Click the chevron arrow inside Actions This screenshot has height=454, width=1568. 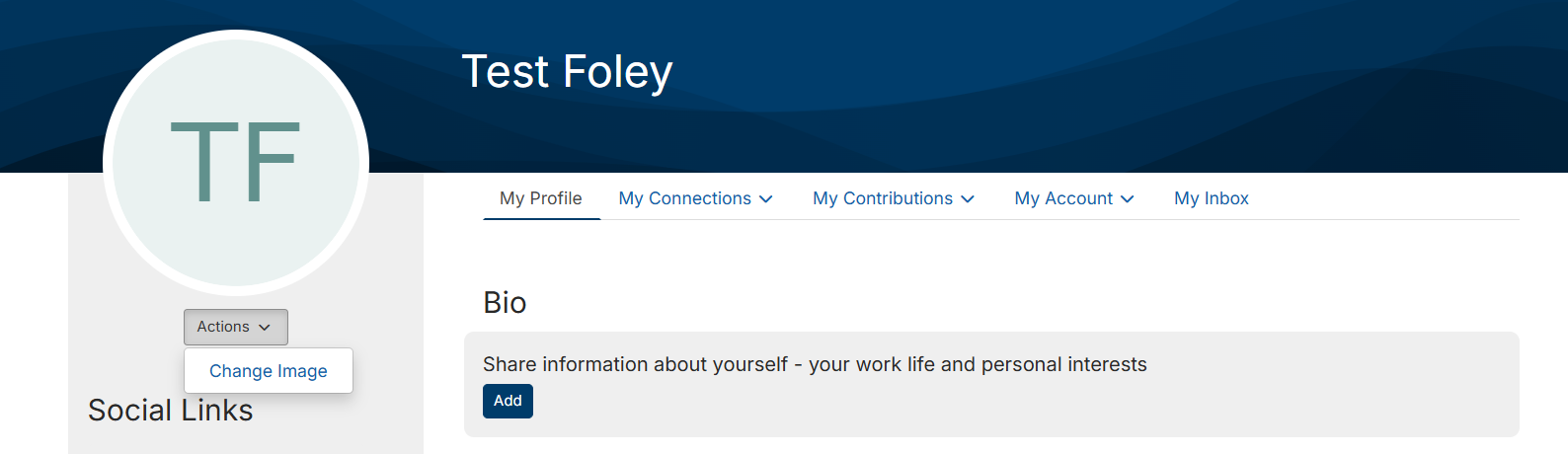[265, 328]
